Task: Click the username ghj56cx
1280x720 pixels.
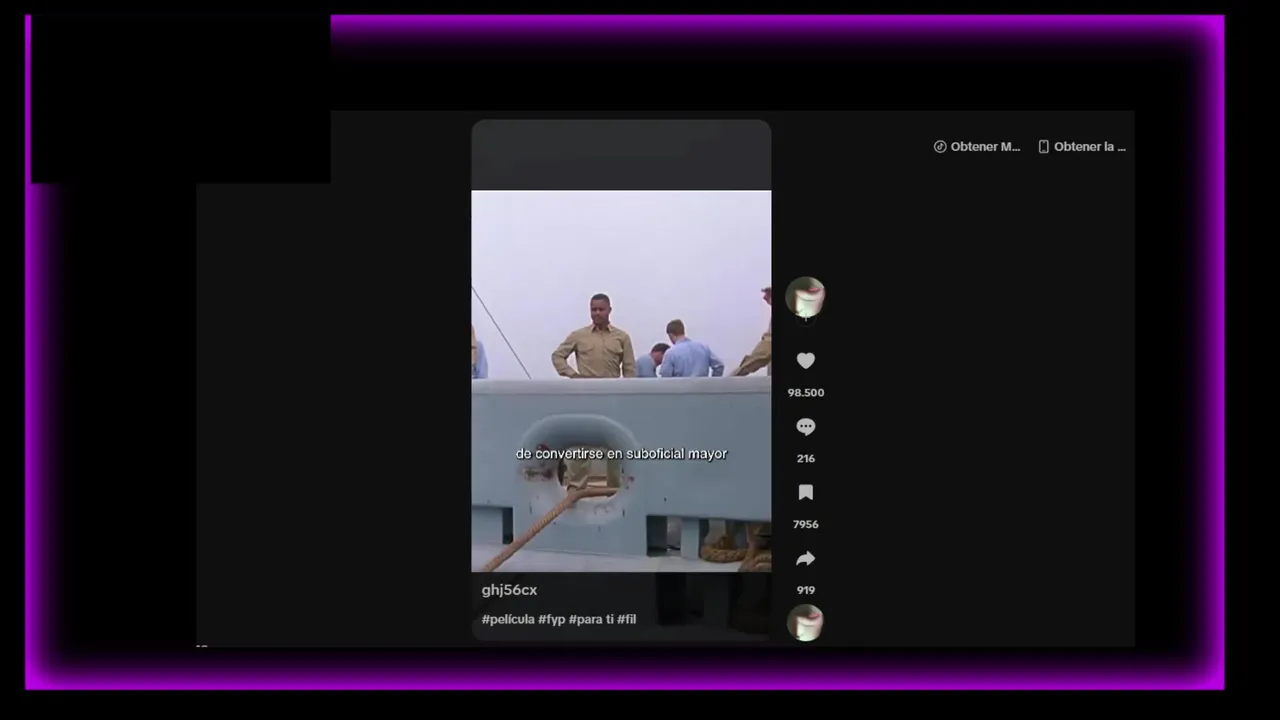Action: [x=509, y=590]
